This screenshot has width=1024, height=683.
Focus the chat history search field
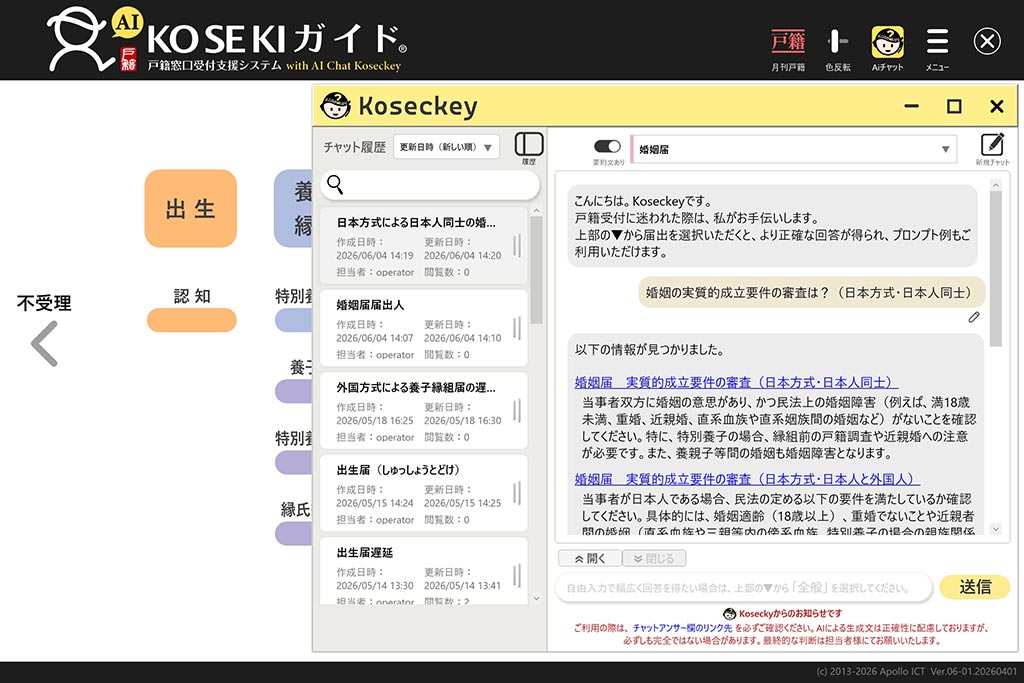430,185
